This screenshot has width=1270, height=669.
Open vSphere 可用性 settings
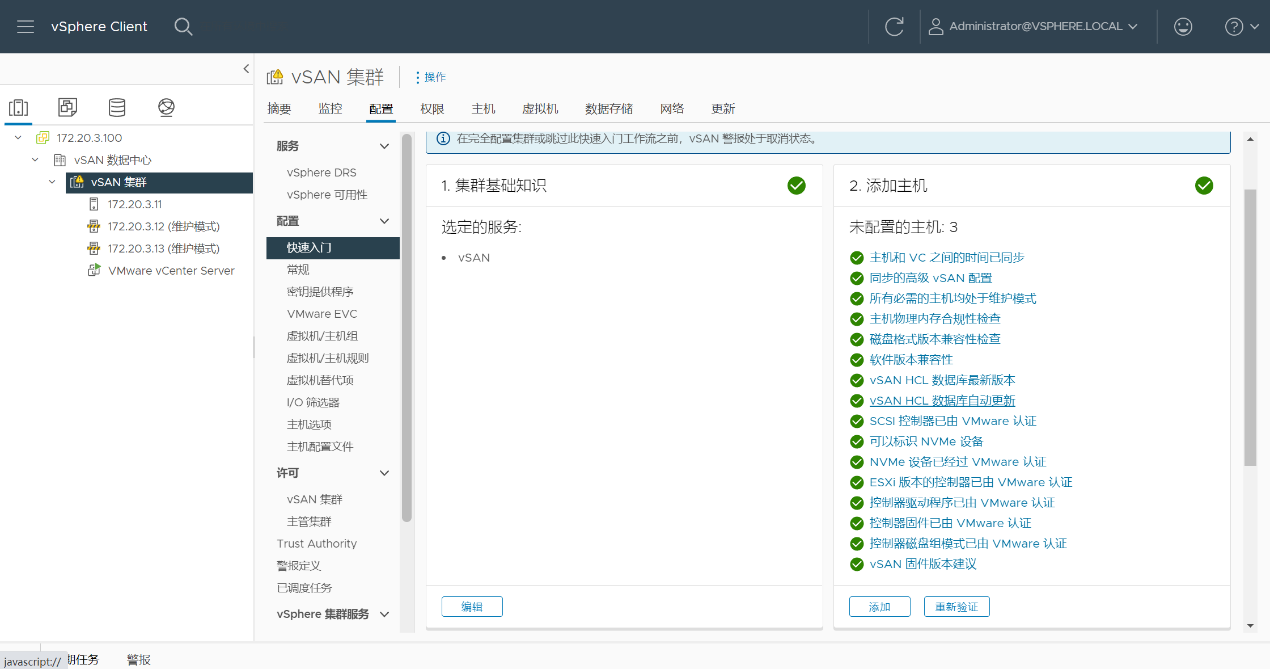pos(327,194)
